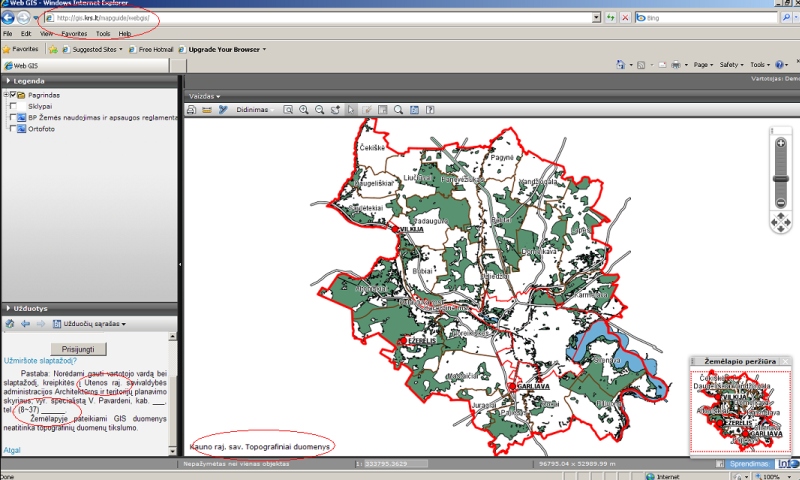Open the Vaizdas dropdown menu

[204, 96]
